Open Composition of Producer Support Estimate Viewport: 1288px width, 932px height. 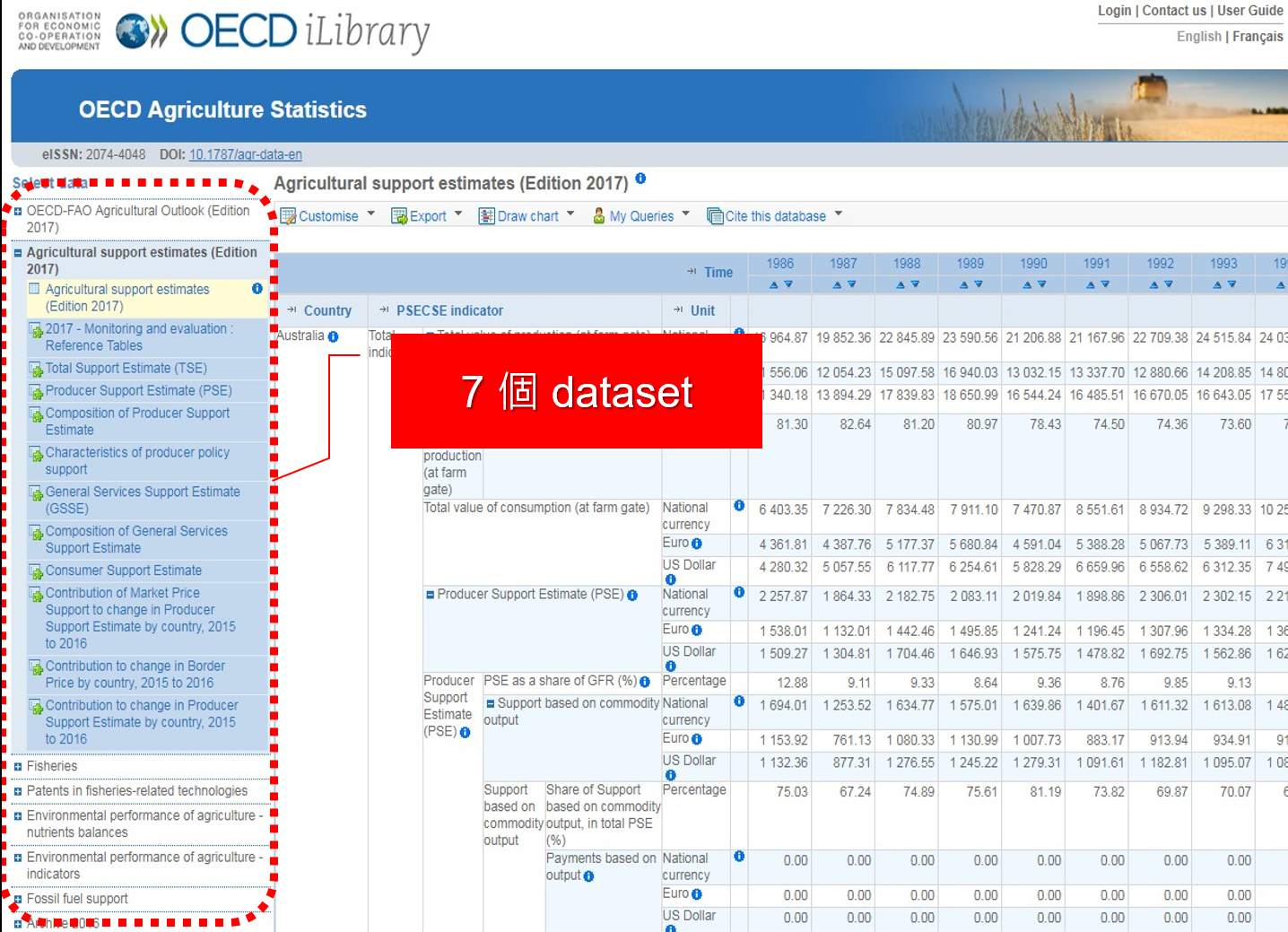(x=137, y=422)
